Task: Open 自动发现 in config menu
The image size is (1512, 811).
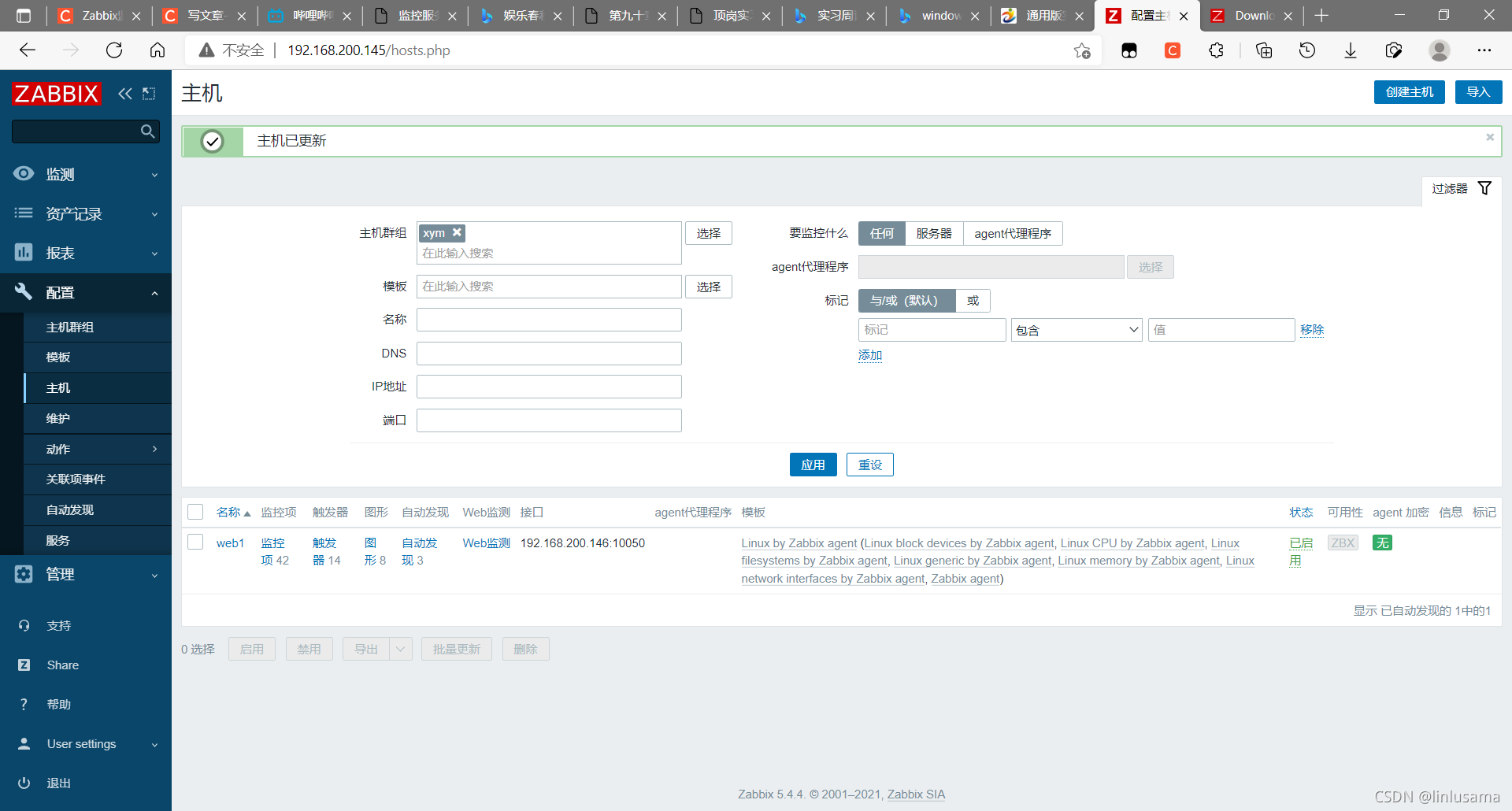Action: 98,510
